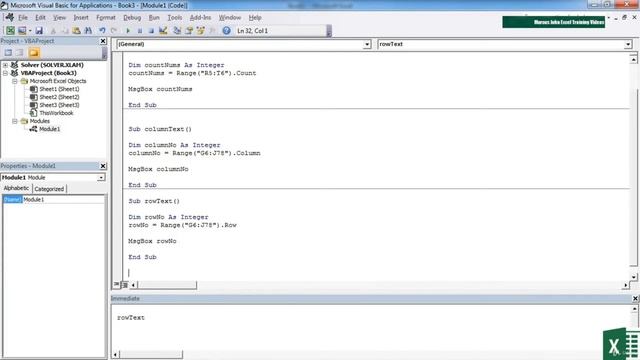The image size is (640, 360).
Task: Click the Module1 name value field
Action: point(63,200)
